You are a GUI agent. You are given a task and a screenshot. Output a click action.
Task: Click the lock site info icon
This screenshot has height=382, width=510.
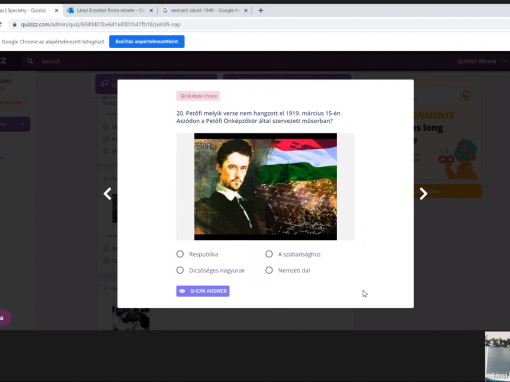point(14,24)
